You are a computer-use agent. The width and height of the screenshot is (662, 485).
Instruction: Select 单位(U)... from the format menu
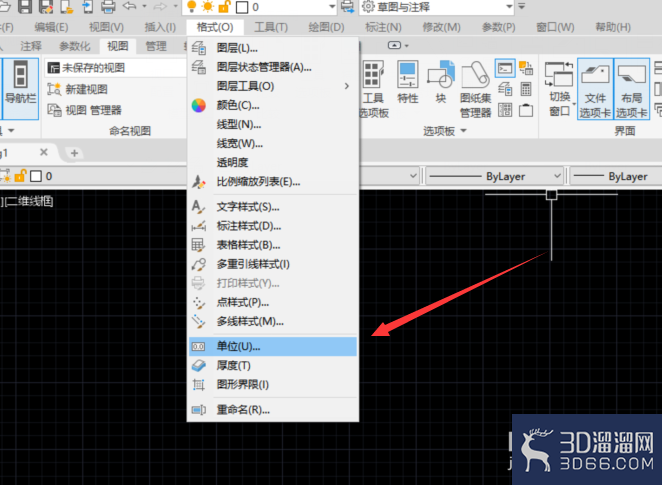(273, 347)
